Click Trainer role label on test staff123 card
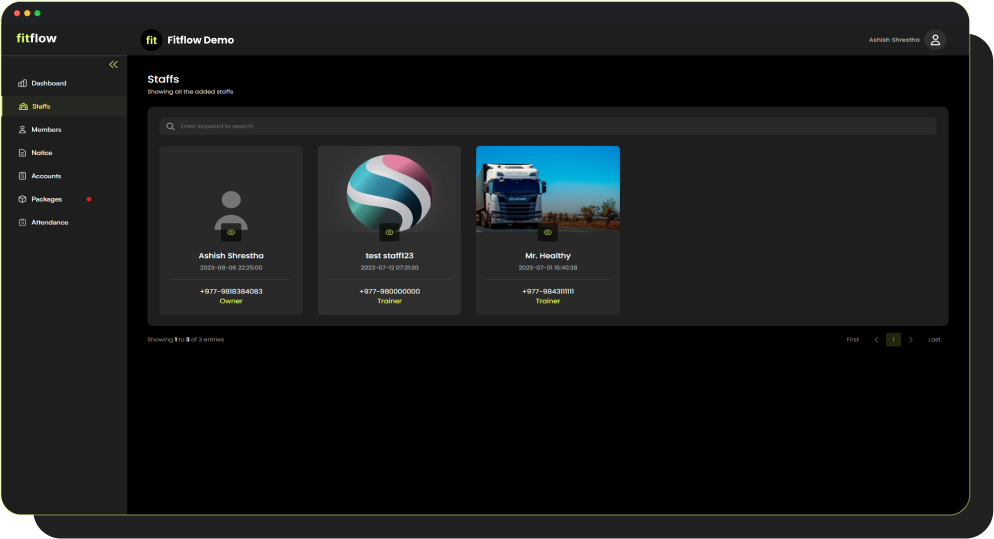The image size is (994, 539). (x=389, y=301)
